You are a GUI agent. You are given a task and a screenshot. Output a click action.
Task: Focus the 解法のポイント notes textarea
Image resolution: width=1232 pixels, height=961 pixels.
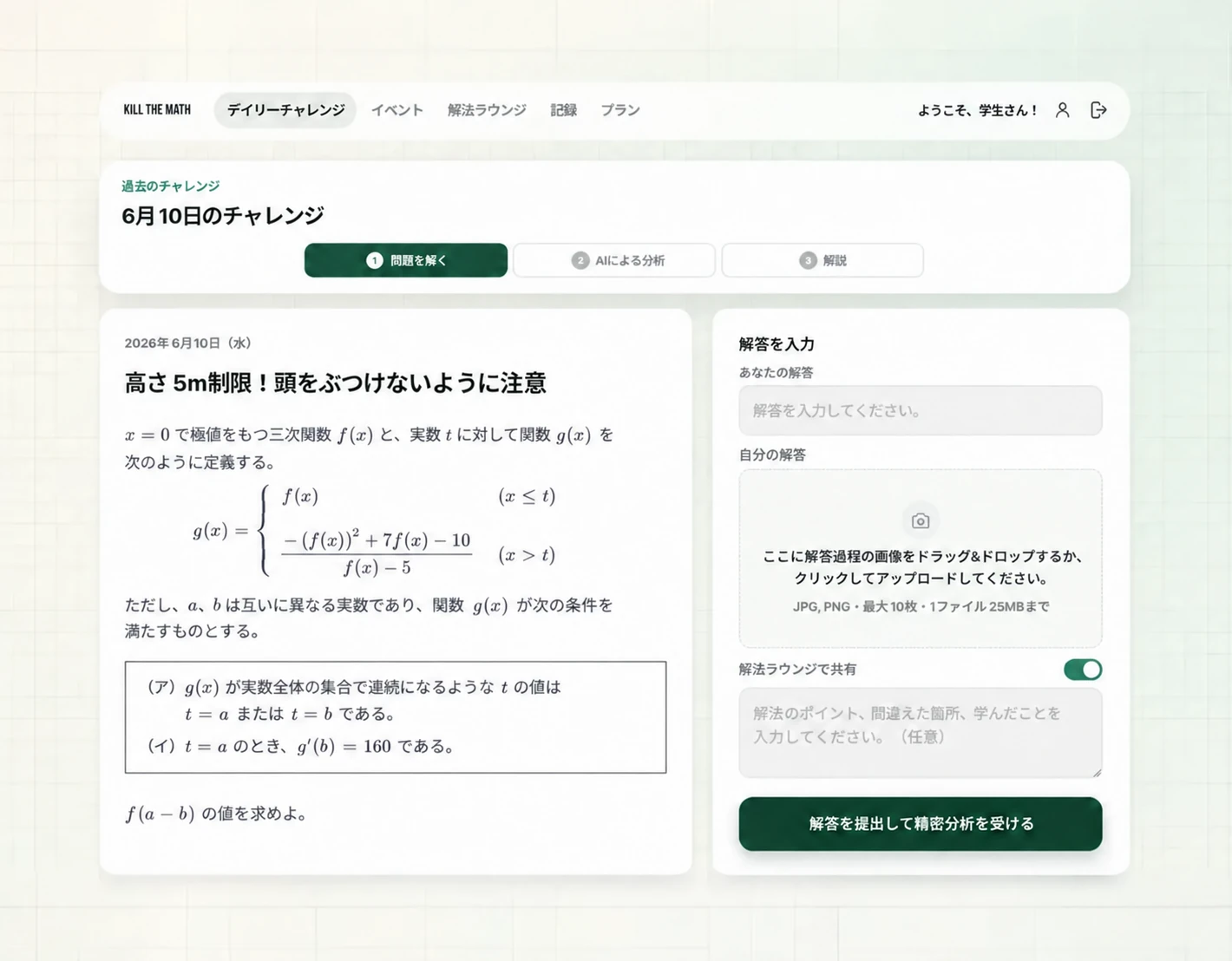(x=921, y=733)
